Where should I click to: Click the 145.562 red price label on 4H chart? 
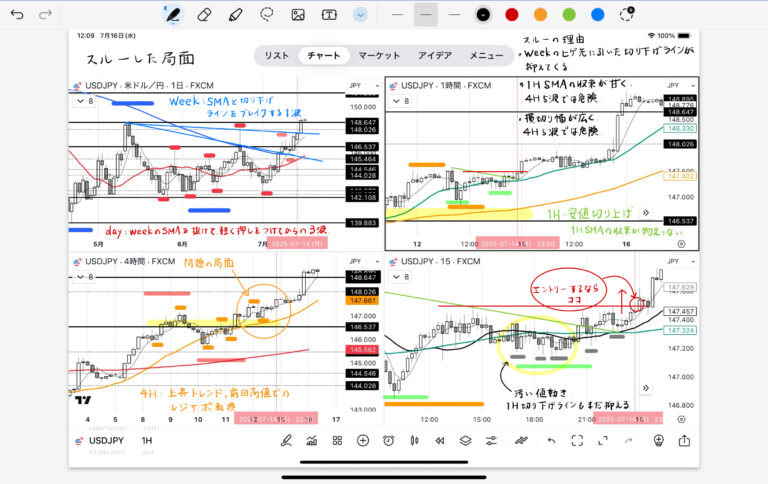coord(362,350)
